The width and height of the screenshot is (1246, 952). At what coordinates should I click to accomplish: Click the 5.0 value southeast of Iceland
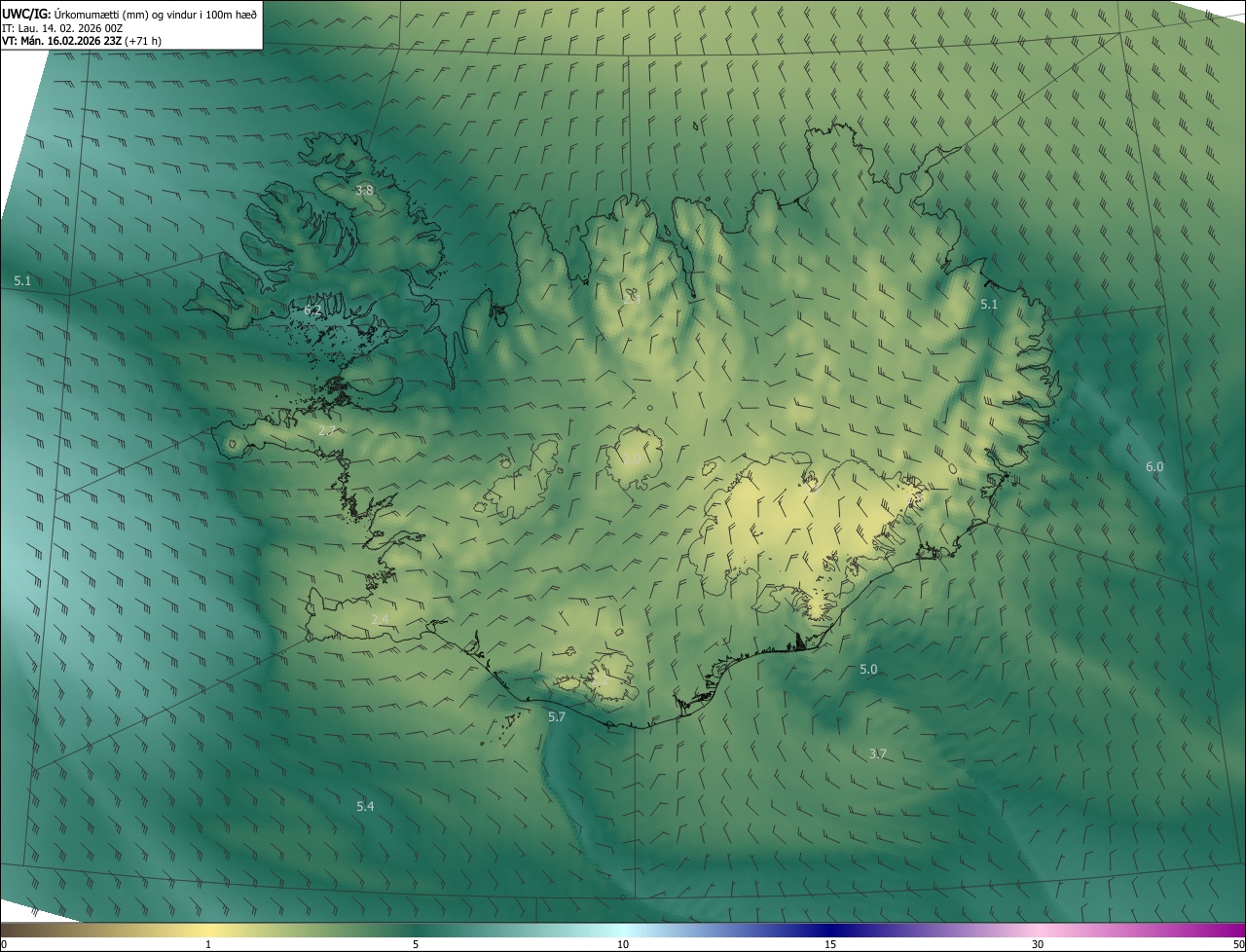868,670
